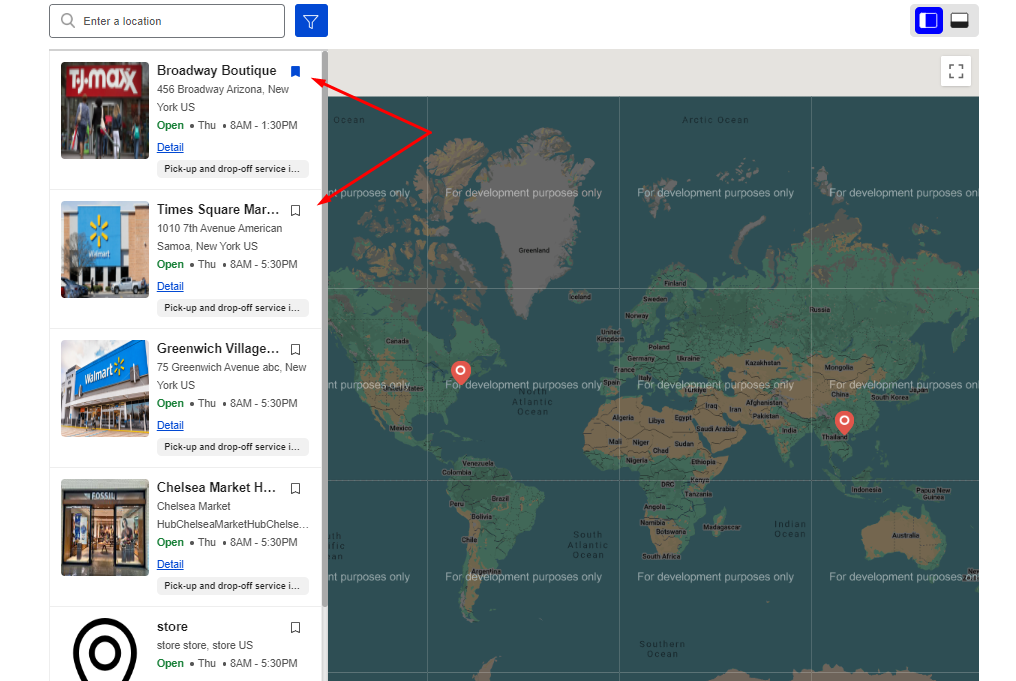Toggle fullscreen map view
Viewport: 1016px width, 681px height.
click(x=956, y=71)
